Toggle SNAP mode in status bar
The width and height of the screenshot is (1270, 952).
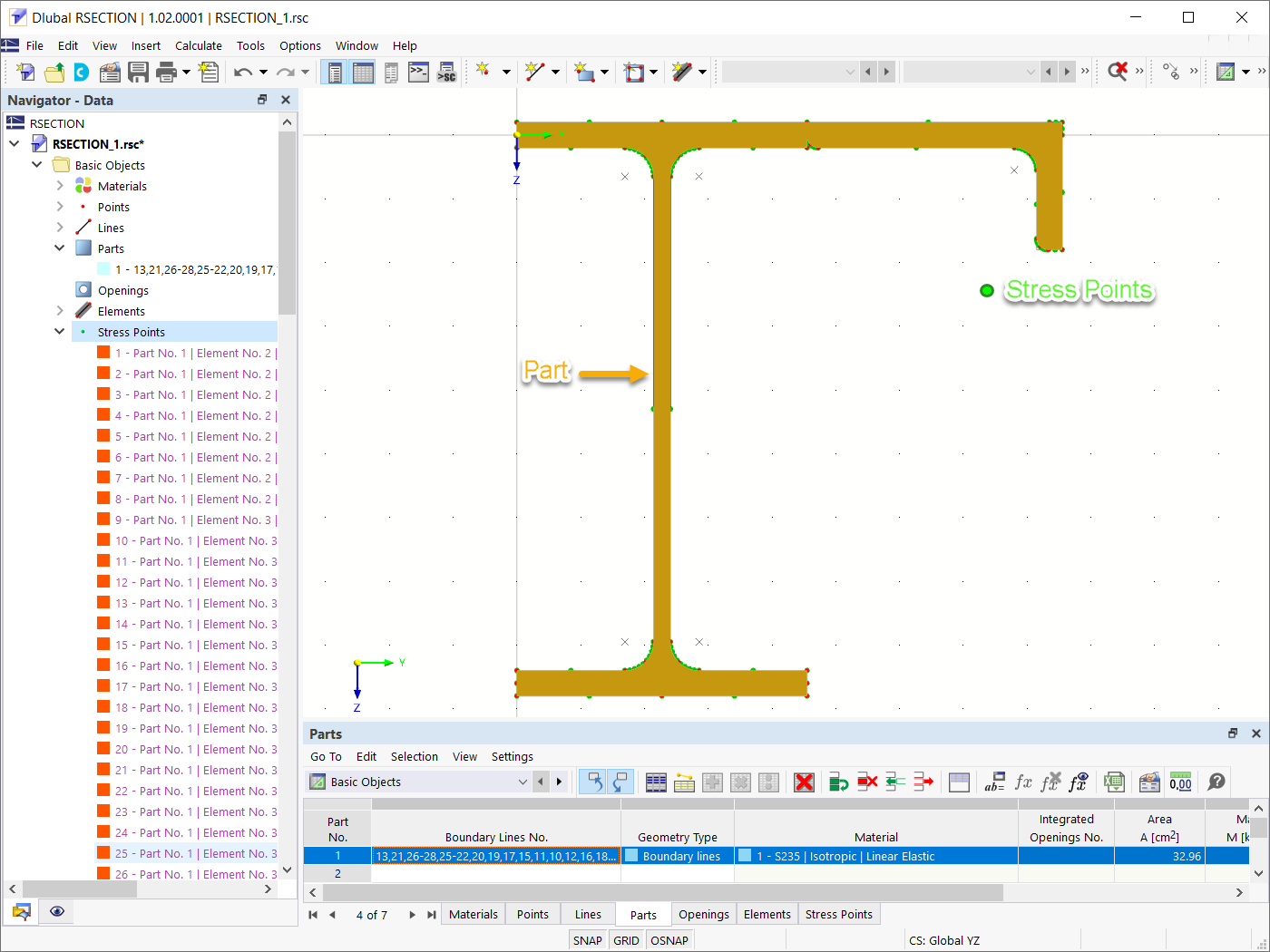pyautogui.click(x=587, y=940)
